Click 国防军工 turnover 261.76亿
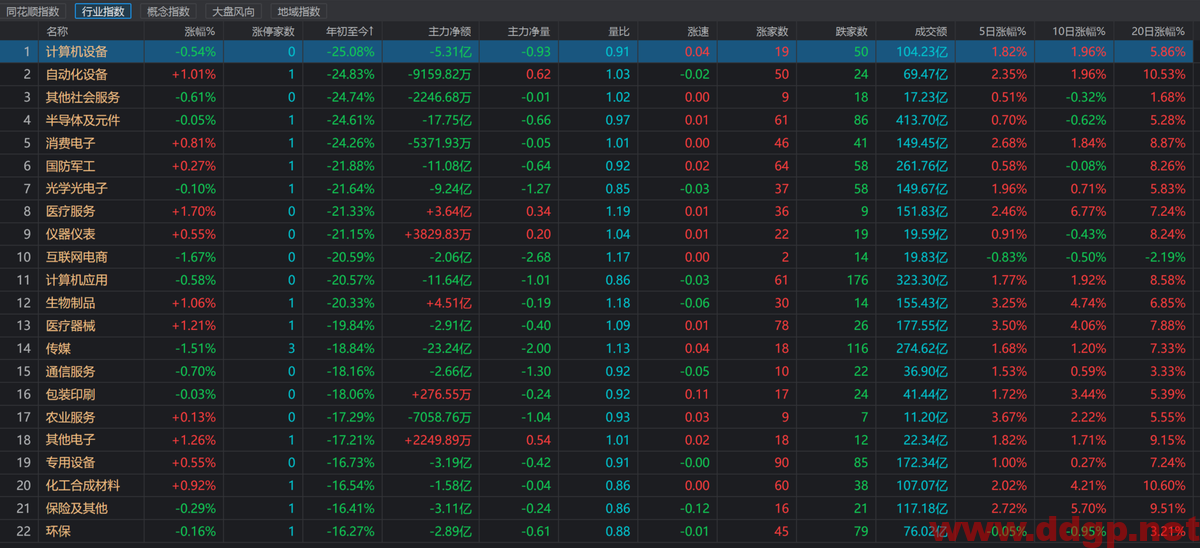1200x548 pixels. pyautogui.click(x=923, y=166)
